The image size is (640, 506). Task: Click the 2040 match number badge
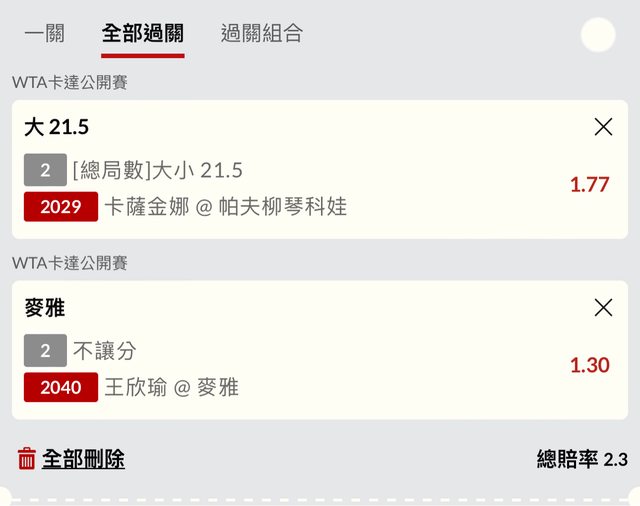(61, 387)
